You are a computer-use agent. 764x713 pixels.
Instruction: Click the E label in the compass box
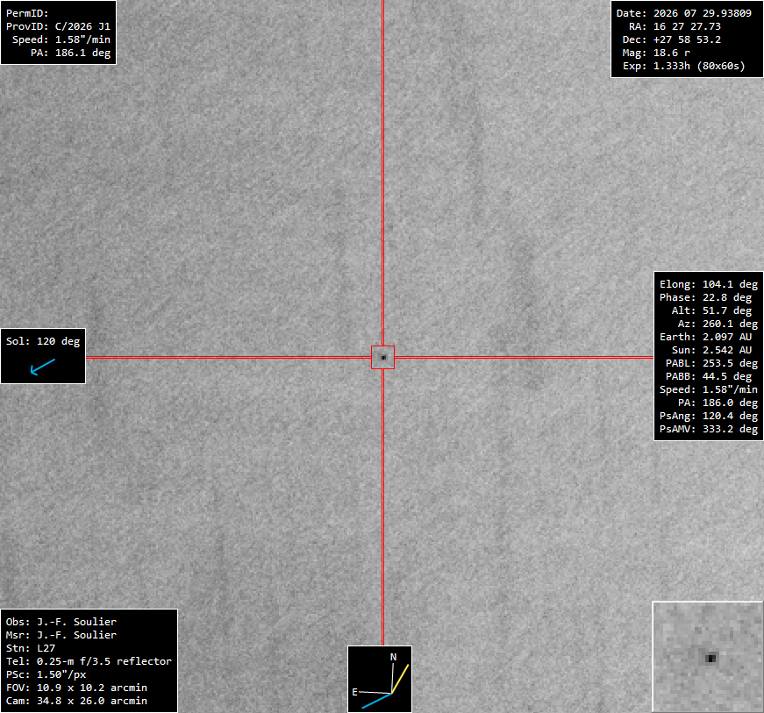[355, 692]
